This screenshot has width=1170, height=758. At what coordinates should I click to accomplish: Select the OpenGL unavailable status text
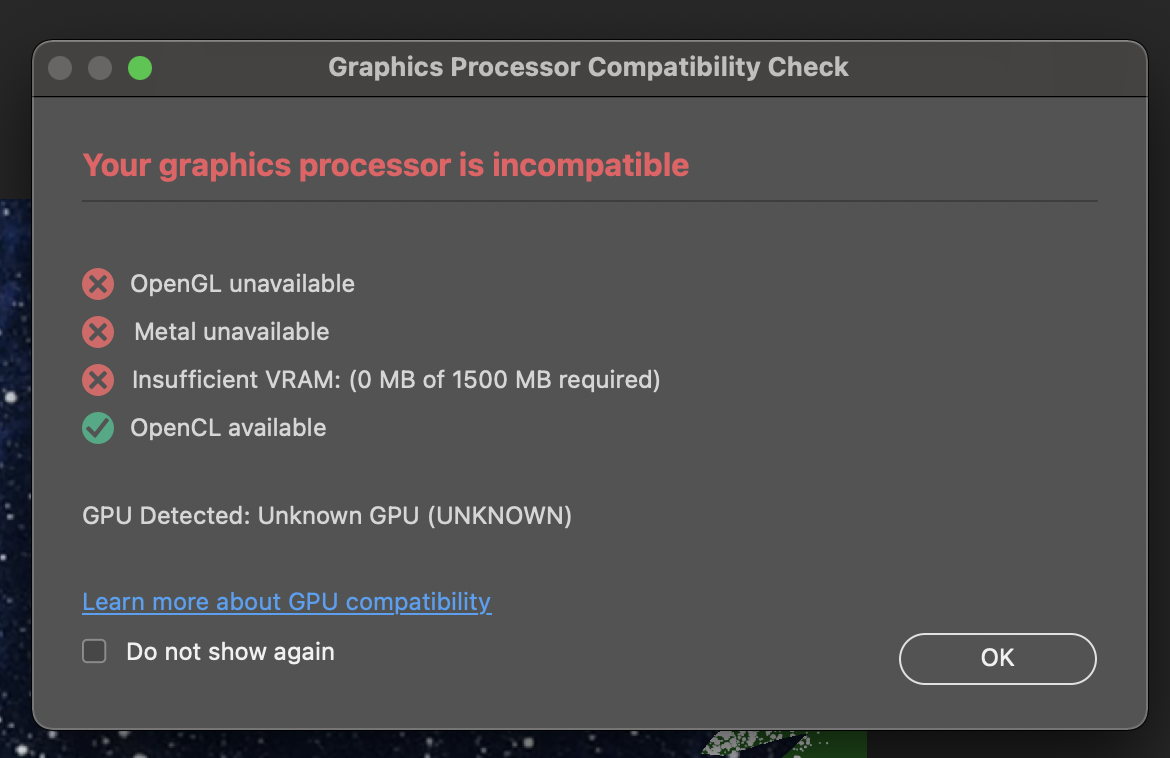[x=242, y=284]
